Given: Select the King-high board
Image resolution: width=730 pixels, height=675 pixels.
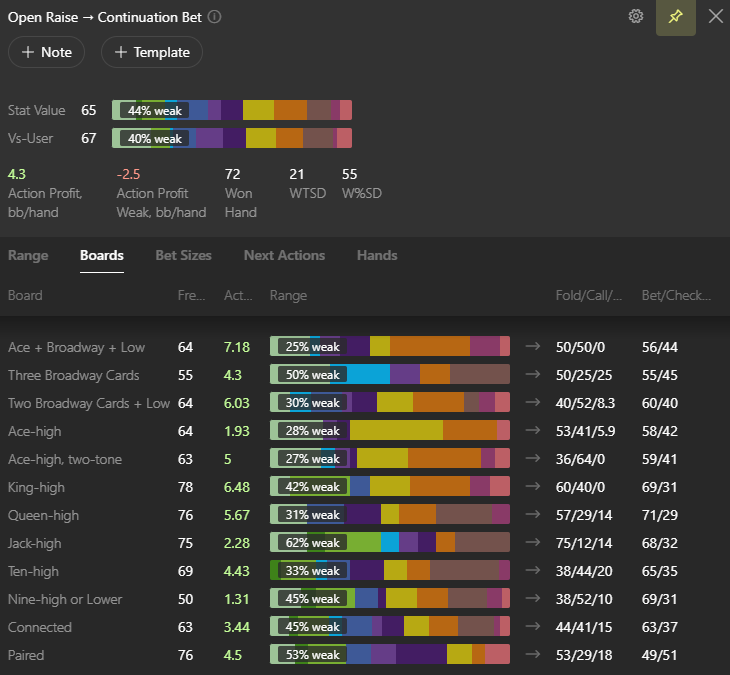Looking at the screenshot, I should coord(36,487).
